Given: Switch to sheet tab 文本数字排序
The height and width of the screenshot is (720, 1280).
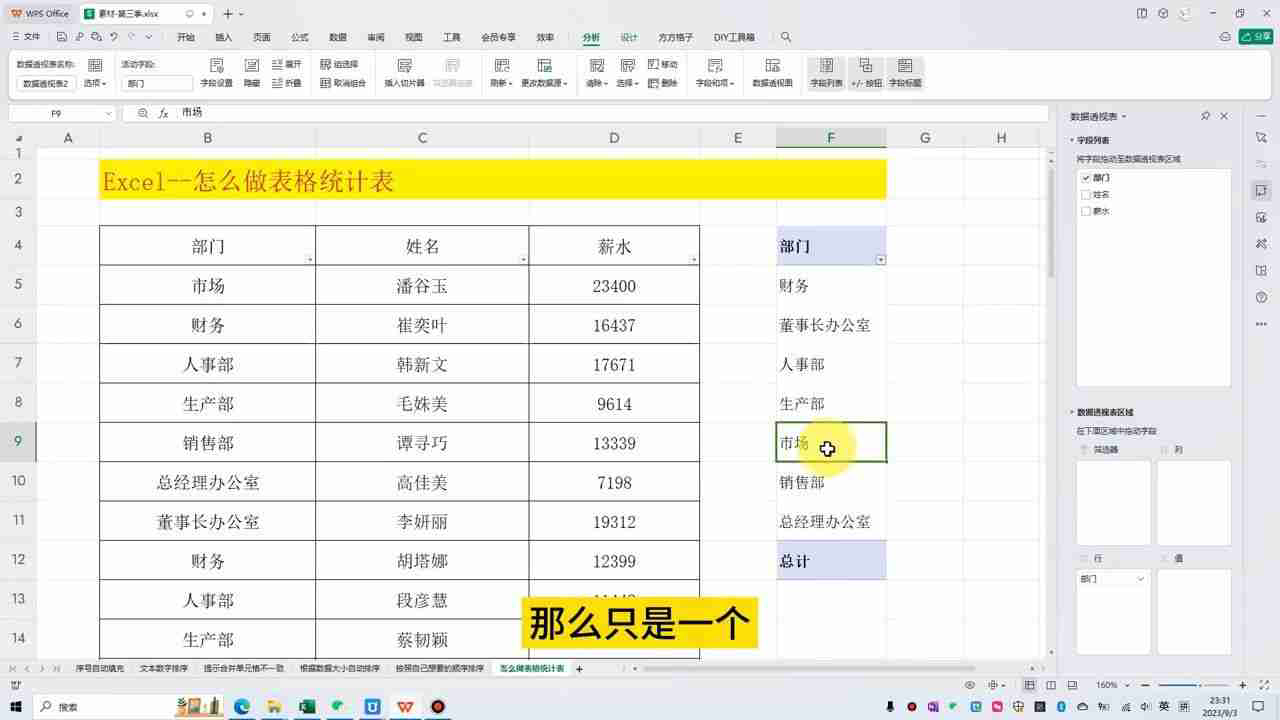Looking at the screenshot, I should point(163,668).
